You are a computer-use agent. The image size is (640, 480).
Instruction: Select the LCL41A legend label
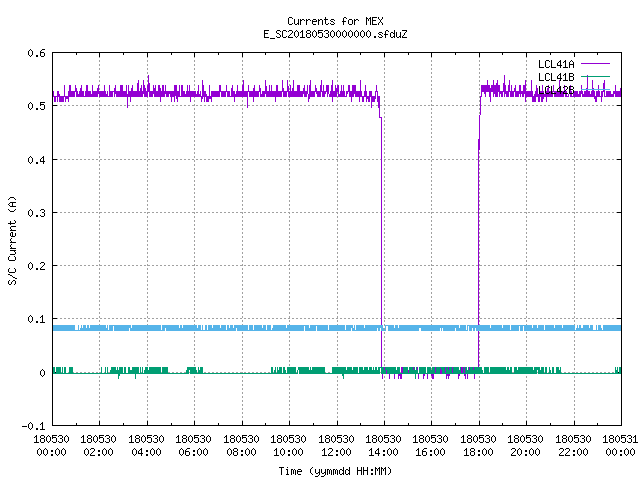556,64
